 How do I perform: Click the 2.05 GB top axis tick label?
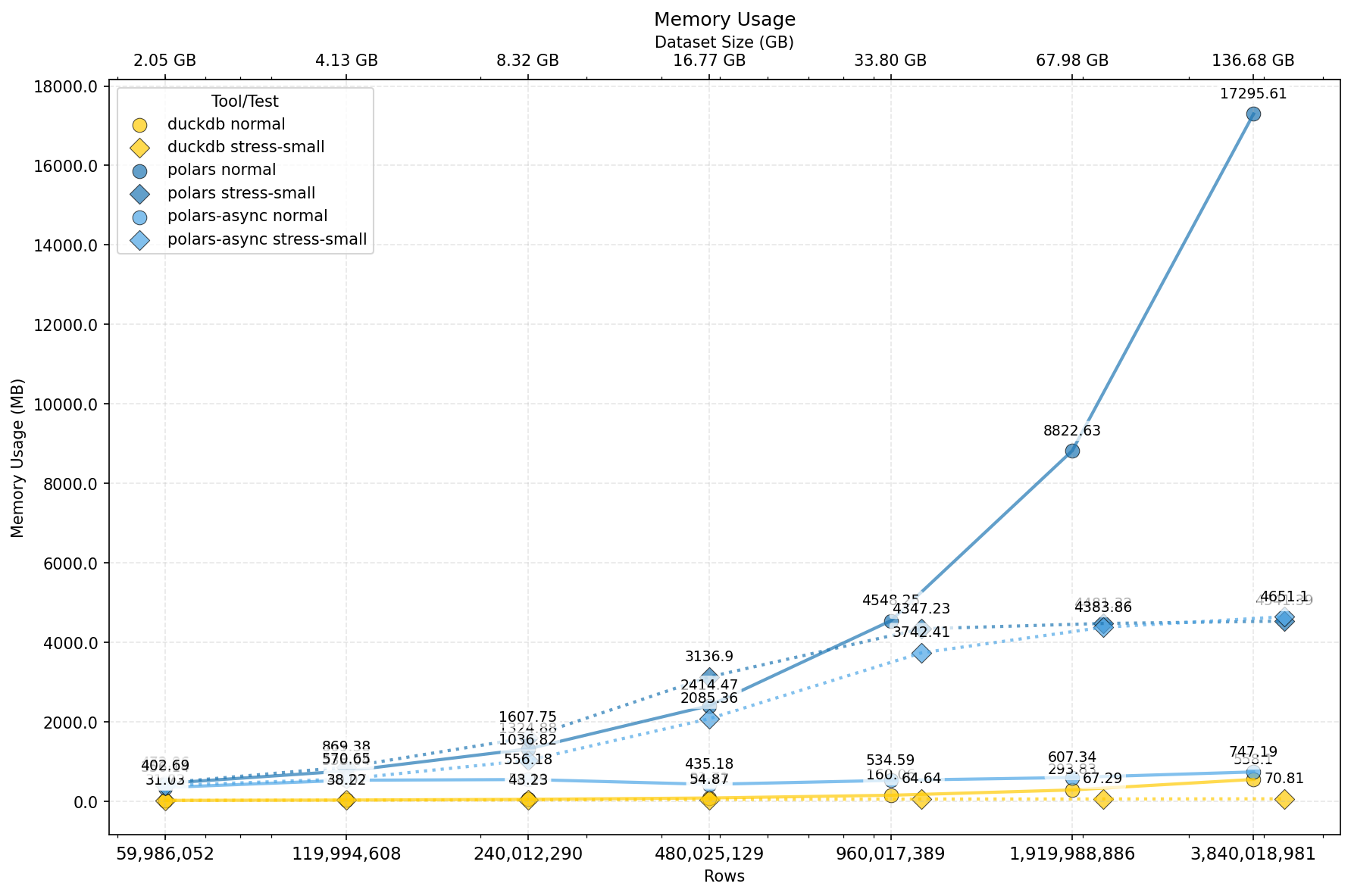tap(165, 61)
